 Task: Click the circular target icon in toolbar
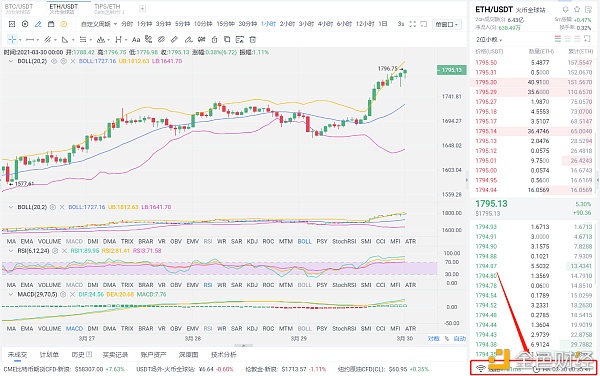(25, 24)
